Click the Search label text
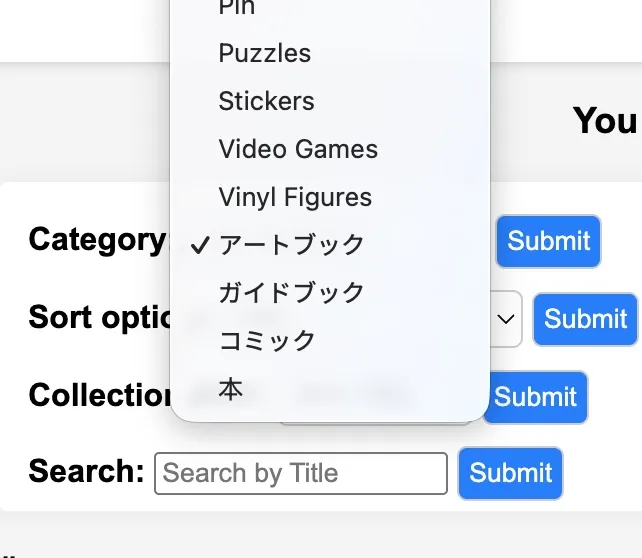642x558 pixels. coord(86,471)
